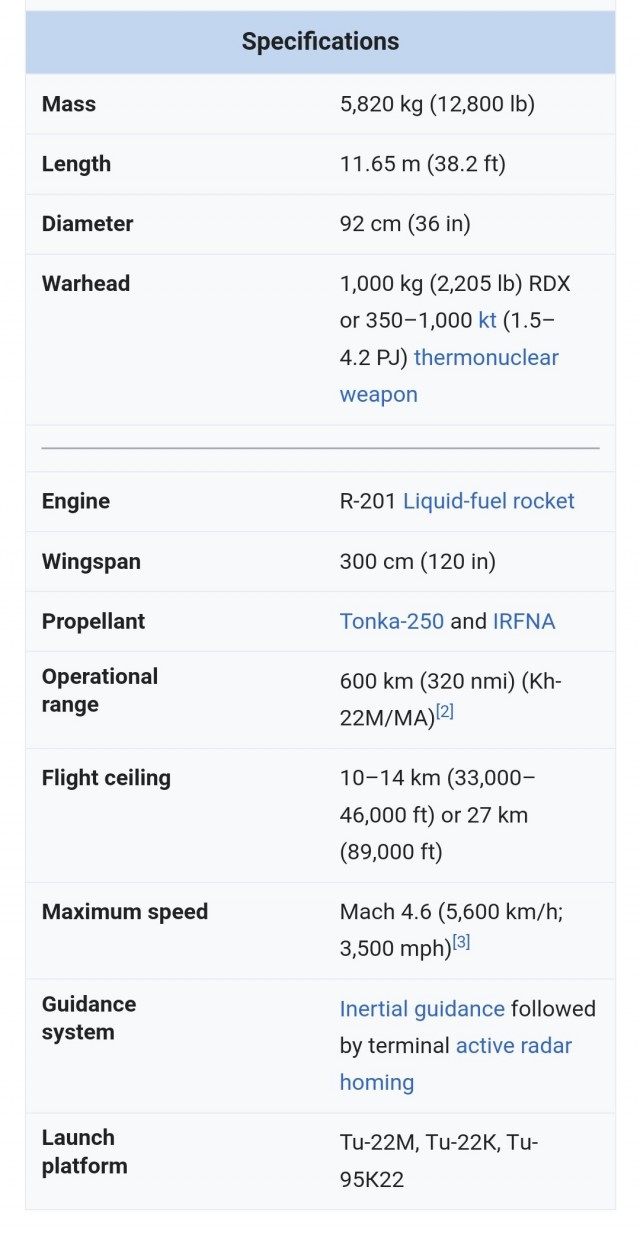Open the kt kiloton link
This screenshot has width=640, height=1238.
click(487, 320)
